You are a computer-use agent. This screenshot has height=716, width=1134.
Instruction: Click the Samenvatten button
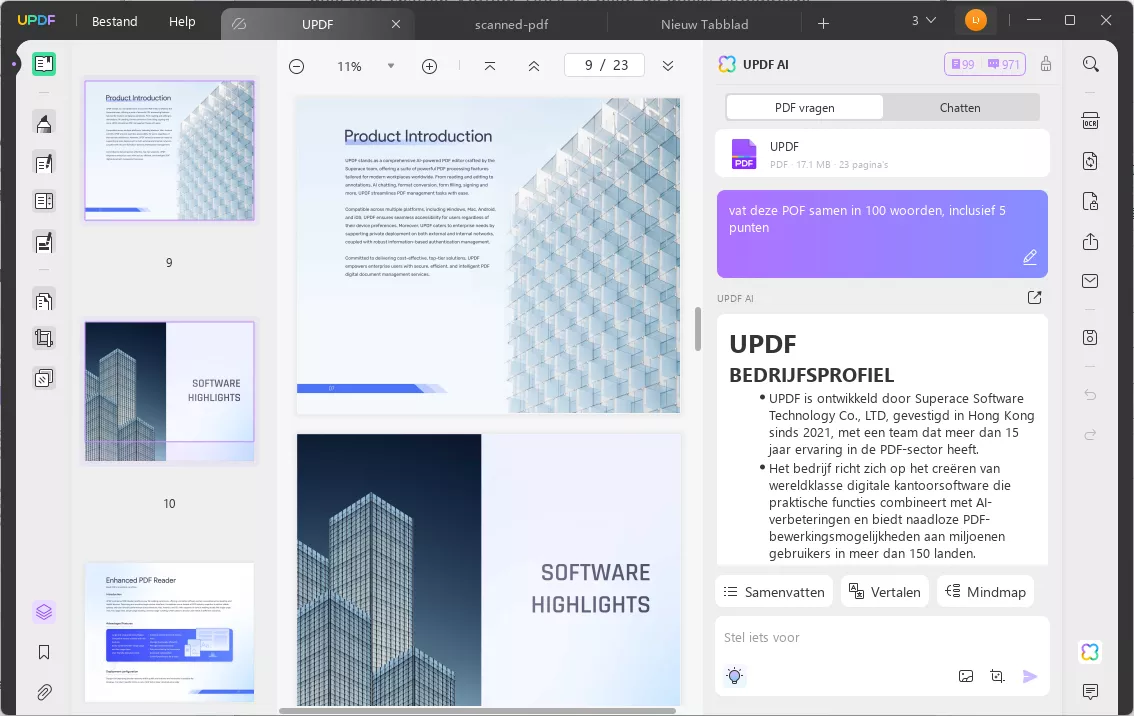click(774, 592)
